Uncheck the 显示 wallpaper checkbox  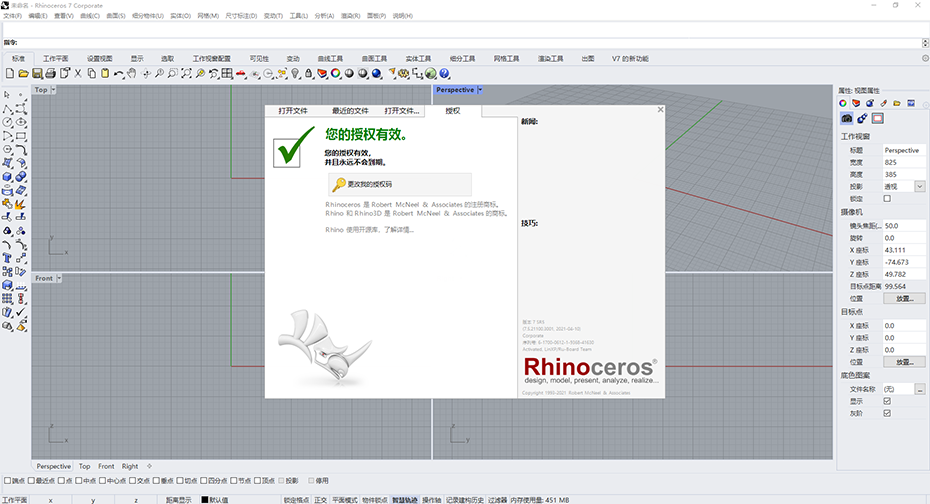887,401
